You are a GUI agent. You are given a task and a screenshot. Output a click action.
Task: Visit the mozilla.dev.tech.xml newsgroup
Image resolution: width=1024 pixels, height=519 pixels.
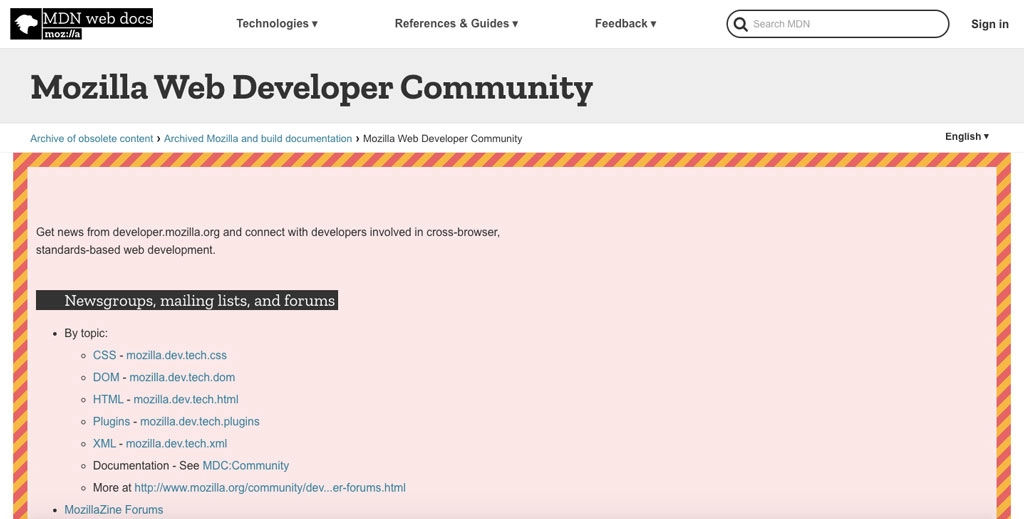176,444
